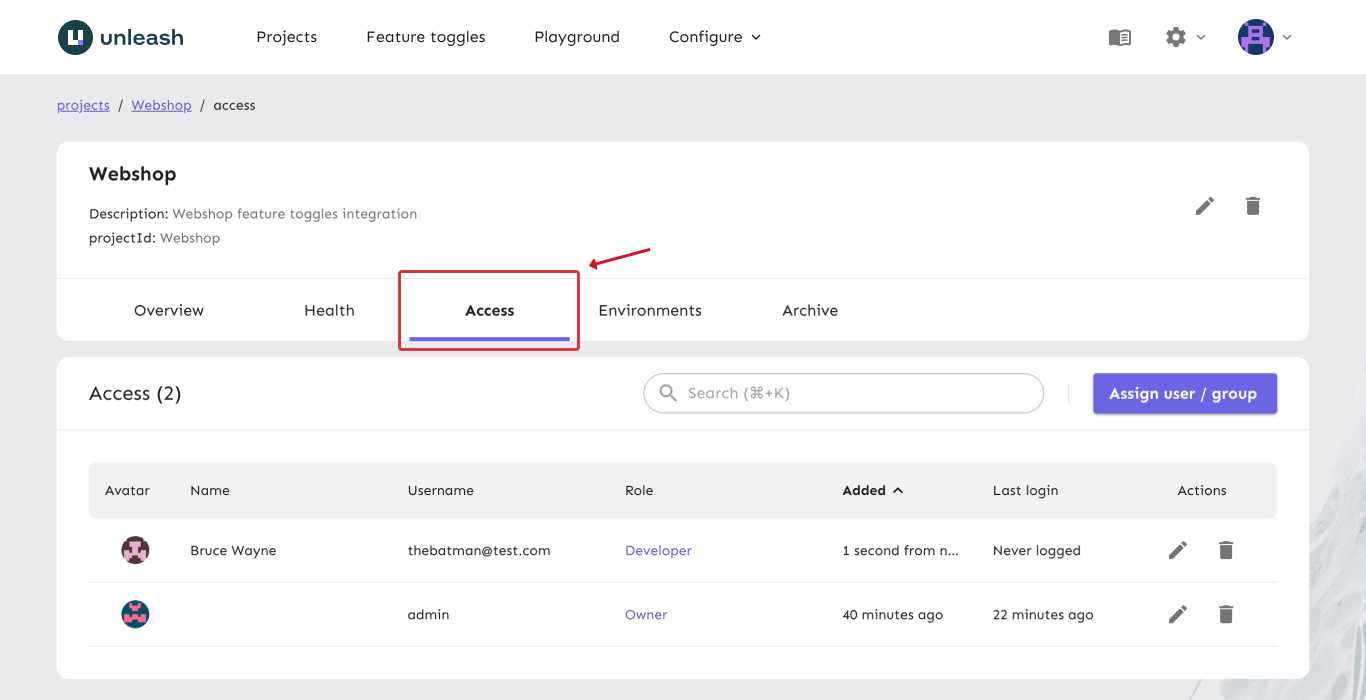This screenshot has height=700, width=1366.
Task: Click the Assign user / group button
Action: 1185,393
